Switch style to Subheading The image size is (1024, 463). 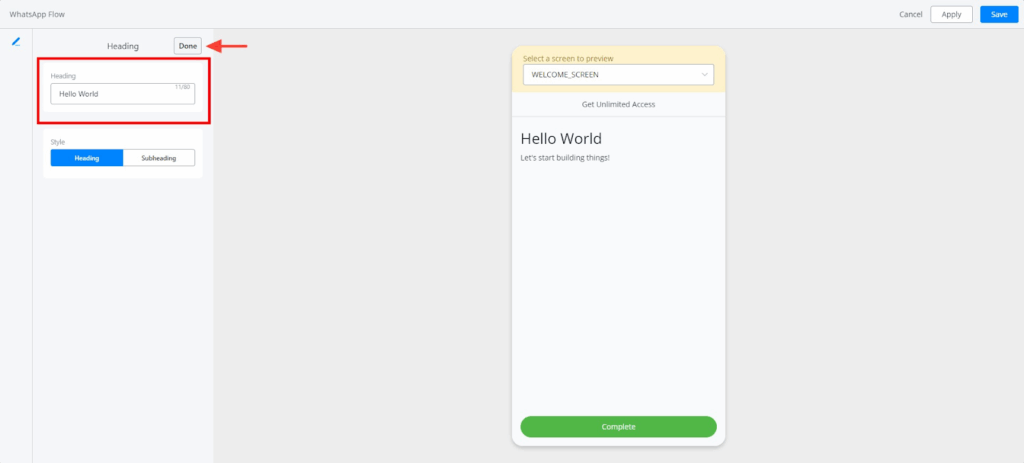[159, 158]
